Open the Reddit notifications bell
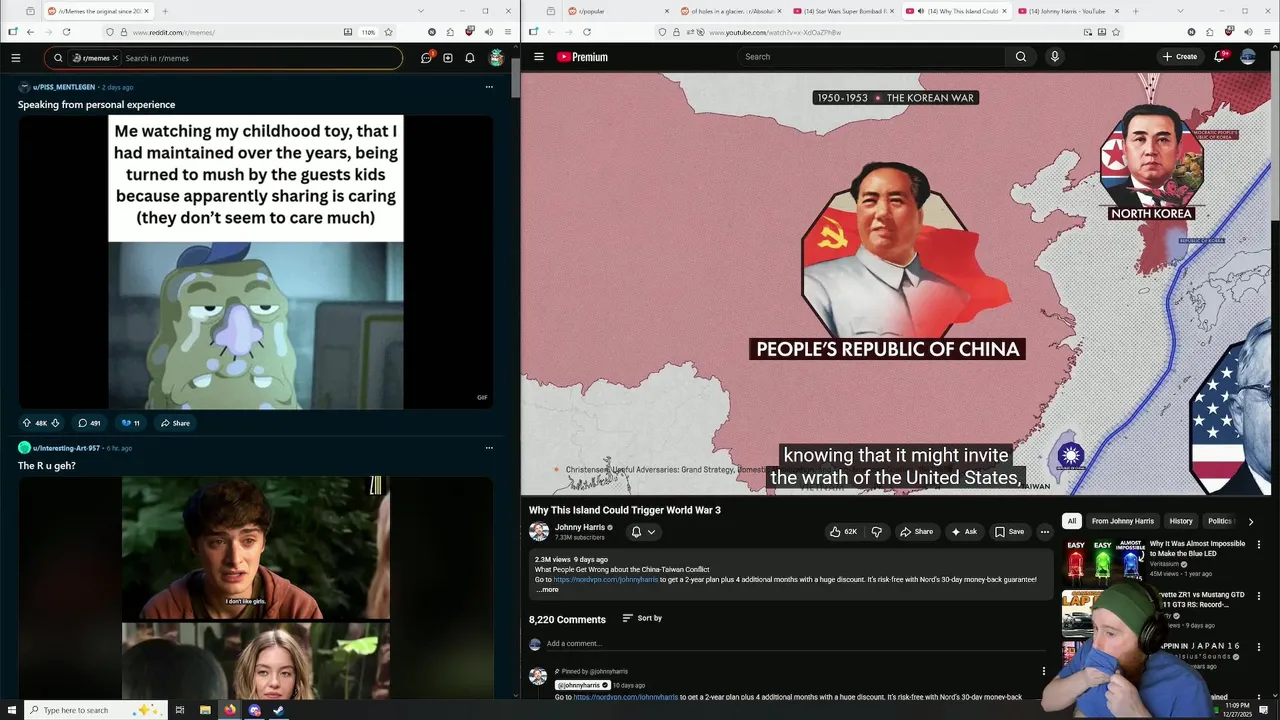The width and height of the screenshot is (1280, 720). point(470,58)
